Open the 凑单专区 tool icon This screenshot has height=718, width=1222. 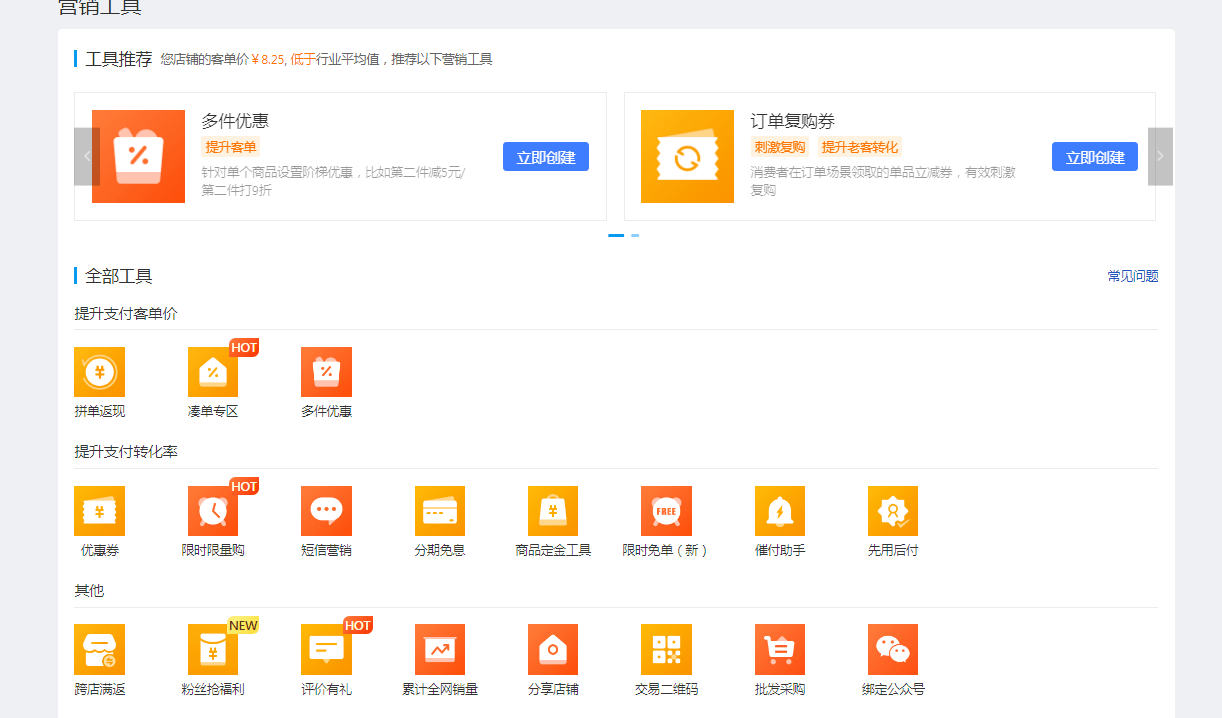click(x=213, y=372)
